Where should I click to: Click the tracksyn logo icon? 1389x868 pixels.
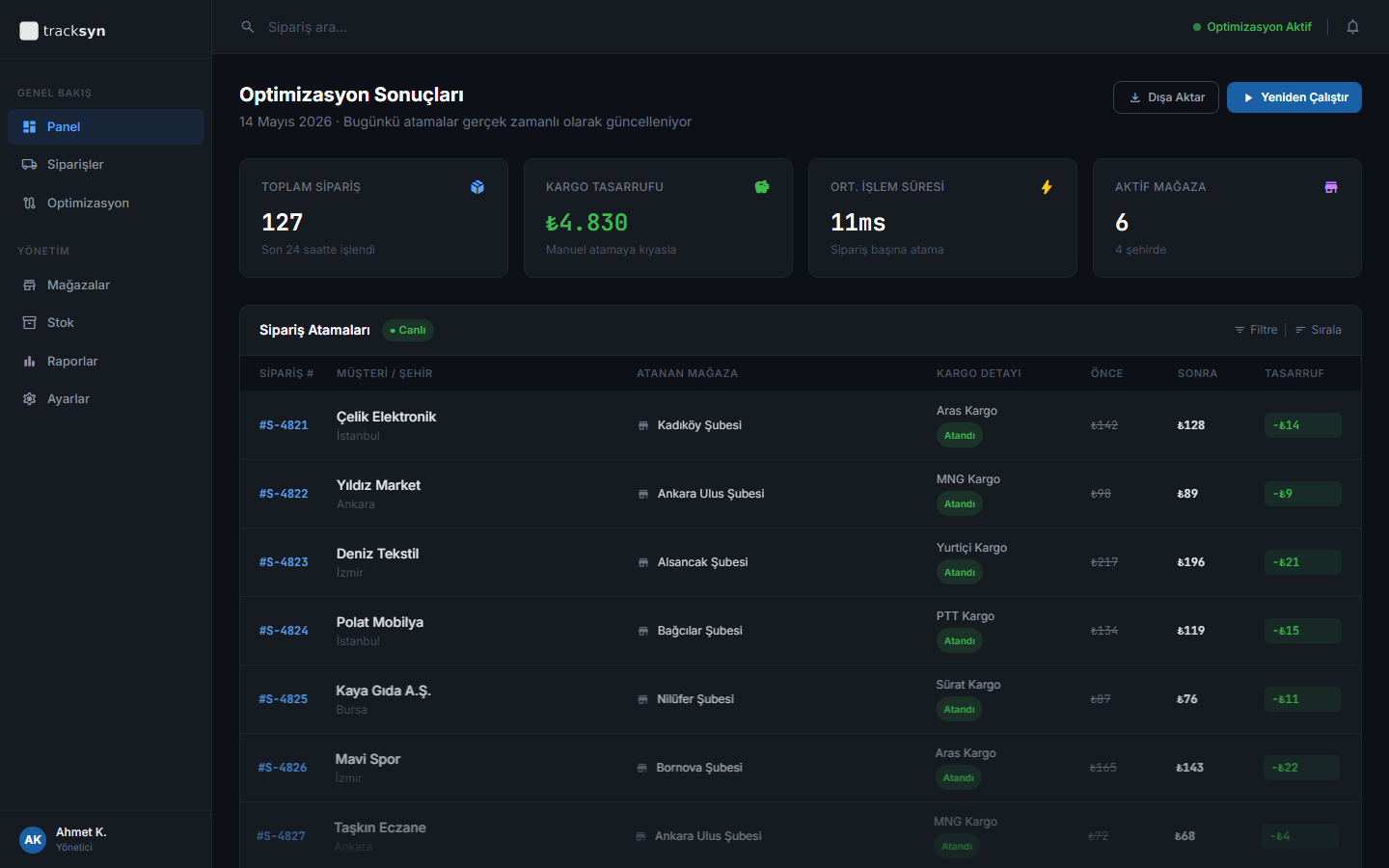[x=29, y=31]
